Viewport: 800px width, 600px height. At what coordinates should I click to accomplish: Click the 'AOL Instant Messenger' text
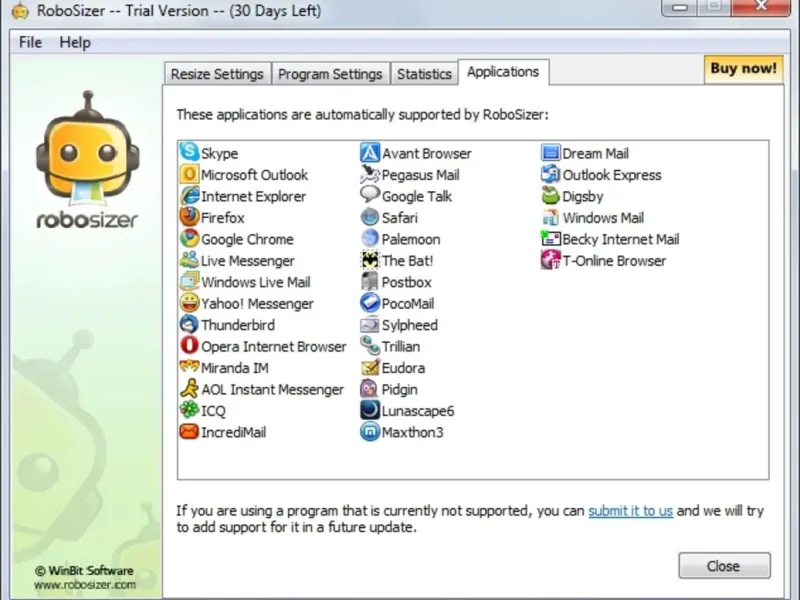tap(272, 389)
